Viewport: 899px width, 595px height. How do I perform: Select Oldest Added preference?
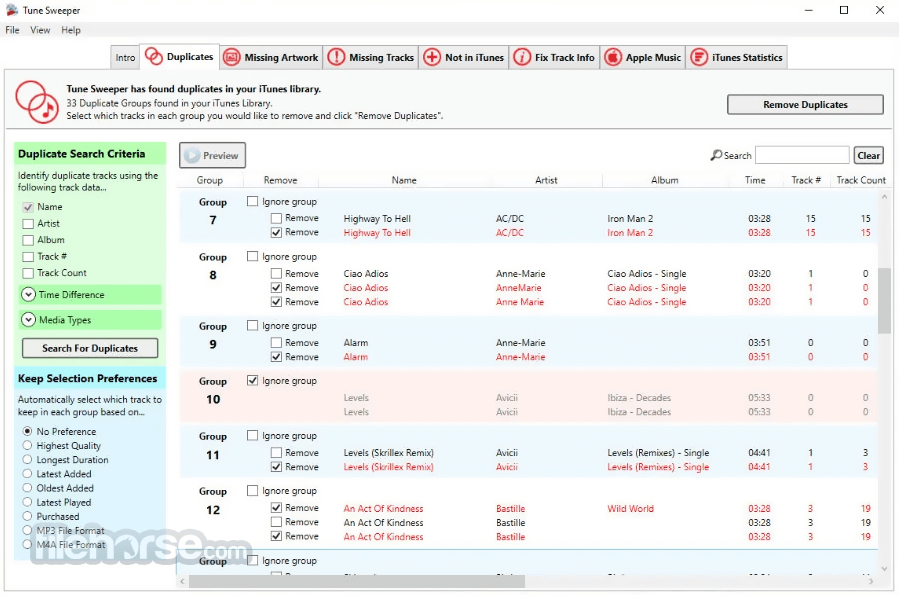coord(27,488)
